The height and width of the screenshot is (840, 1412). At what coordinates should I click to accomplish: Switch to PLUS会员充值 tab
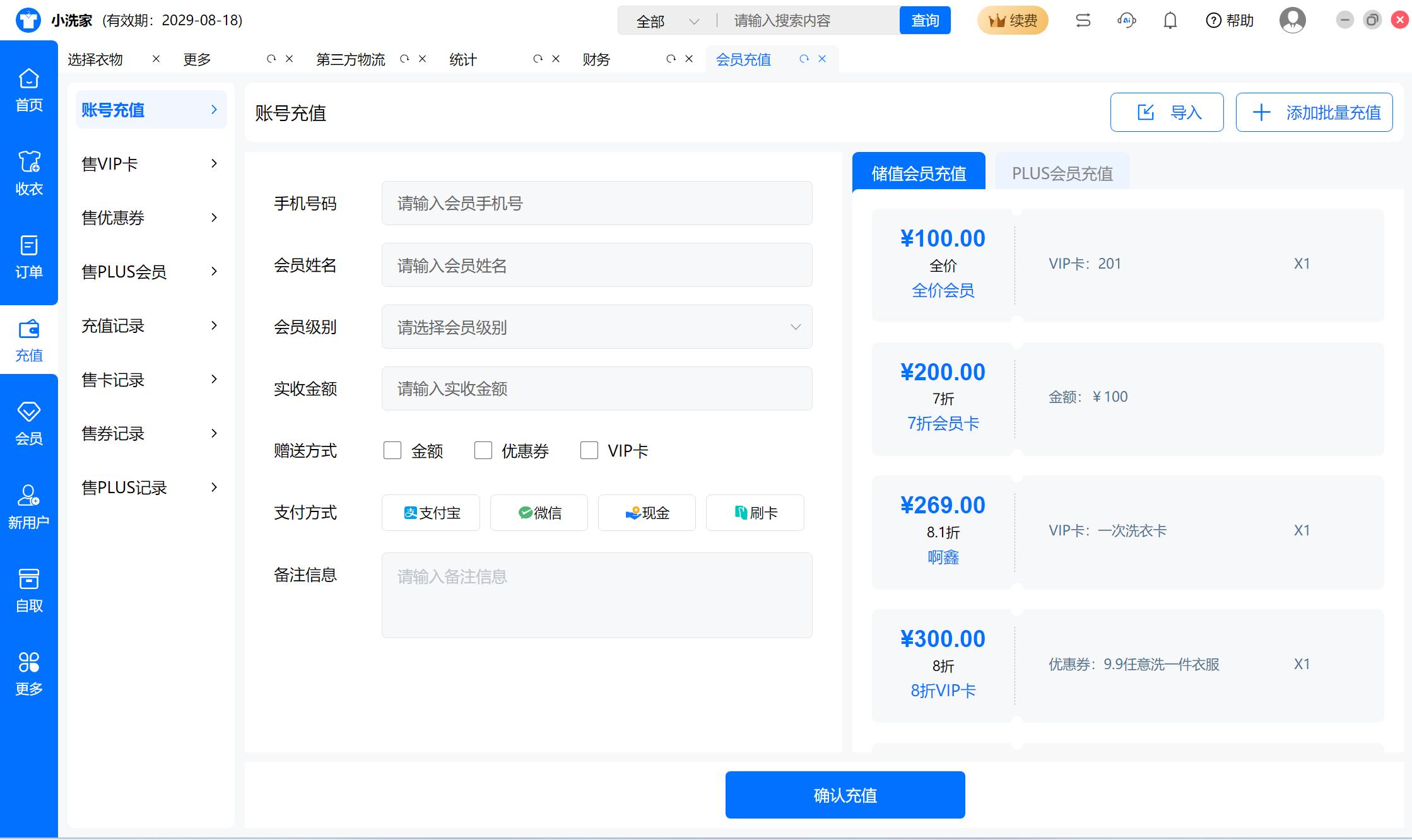(1062, 173)
